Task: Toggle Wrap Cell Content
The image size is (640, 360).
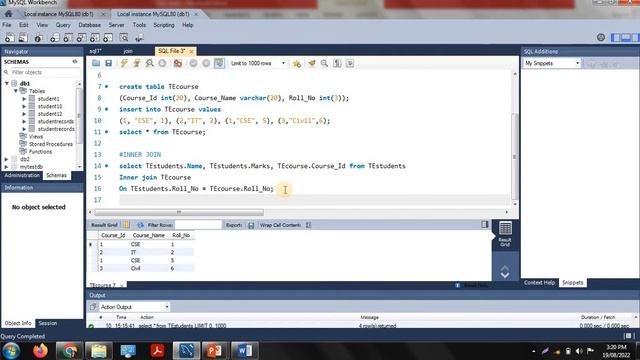Action: pos(309,225)
